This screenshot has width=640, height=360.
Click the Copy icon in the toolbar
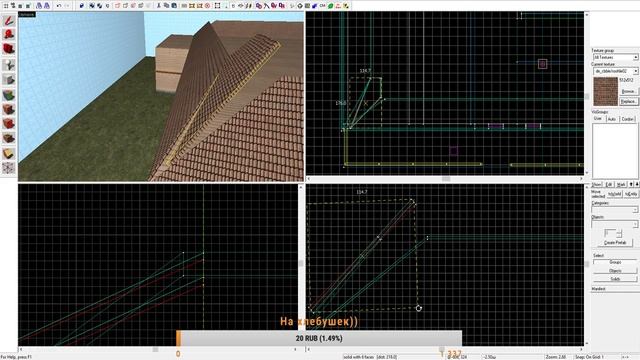[x=166, y=6]
